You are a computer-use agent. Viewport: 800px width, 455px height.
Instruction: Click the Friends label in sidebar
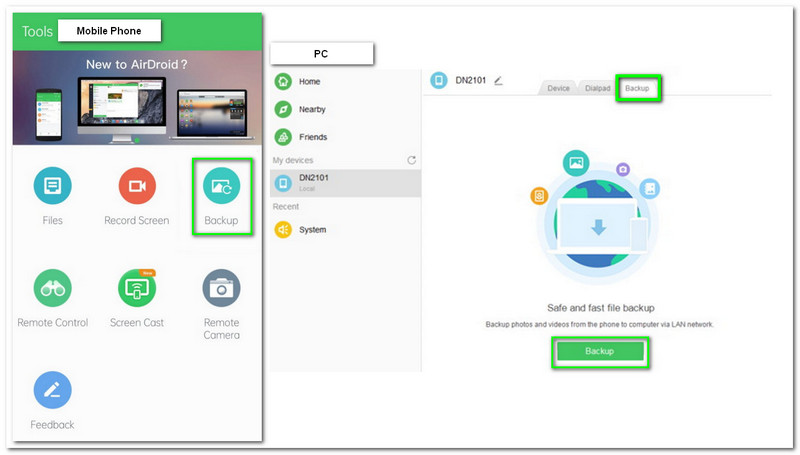(313, 137)
